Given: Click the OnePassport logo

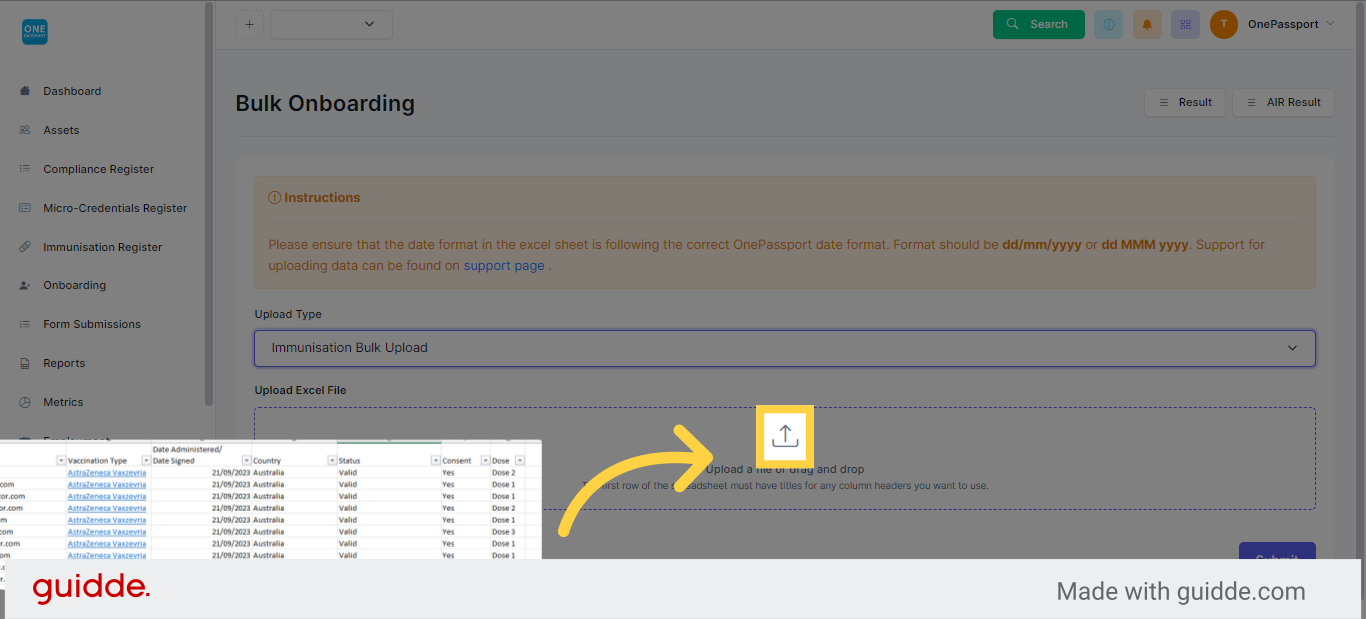Looking at the screenshot, I should 34,32.
